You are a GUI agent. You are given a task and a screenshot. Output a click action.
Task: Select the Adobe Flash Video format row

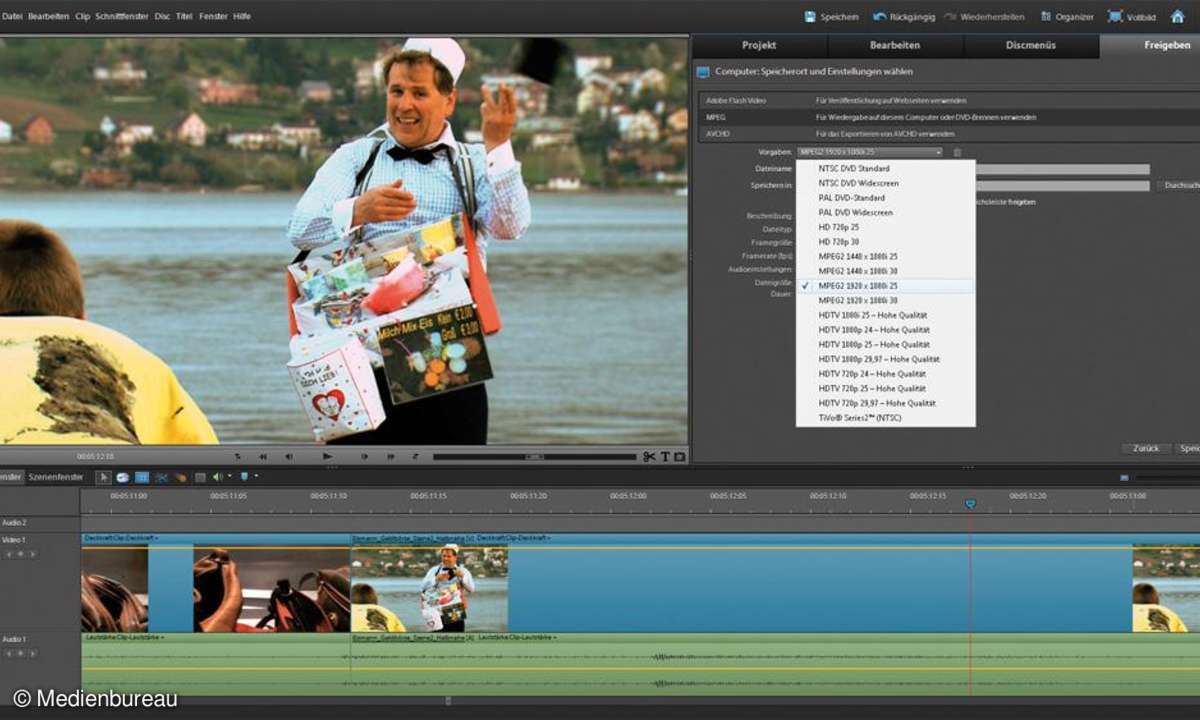(948, 102)
